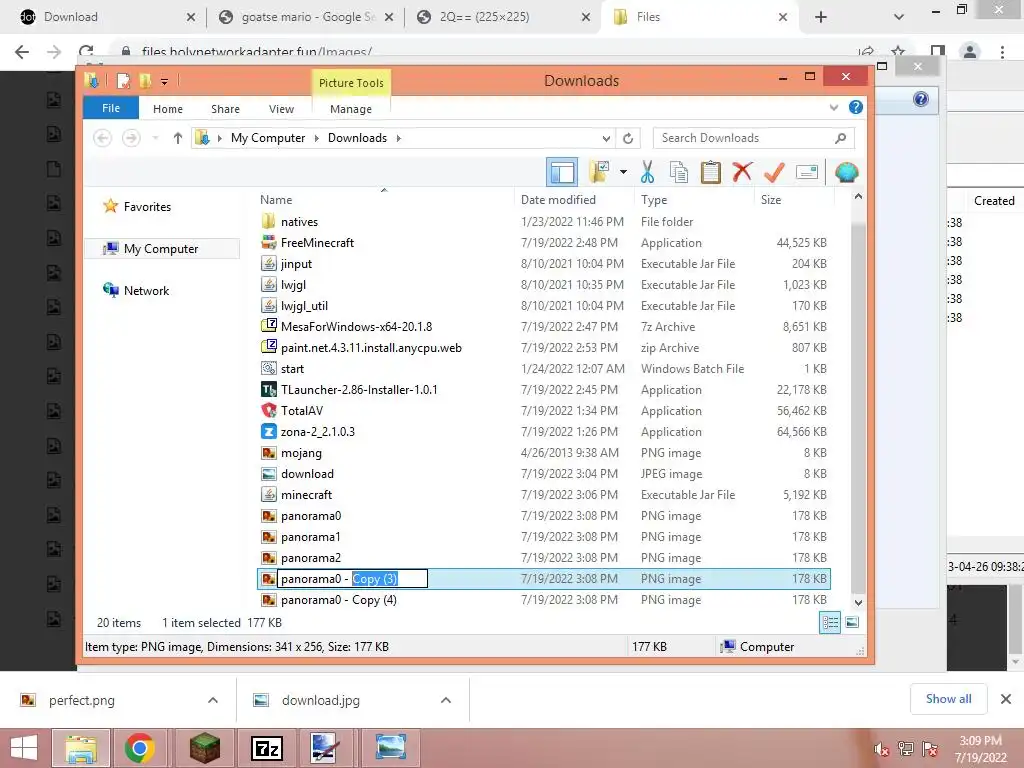The width and height of the screenshot is (1024, 768).
Task: Expand folder options toolbar dropdown arrow
Action: point(623,172)
